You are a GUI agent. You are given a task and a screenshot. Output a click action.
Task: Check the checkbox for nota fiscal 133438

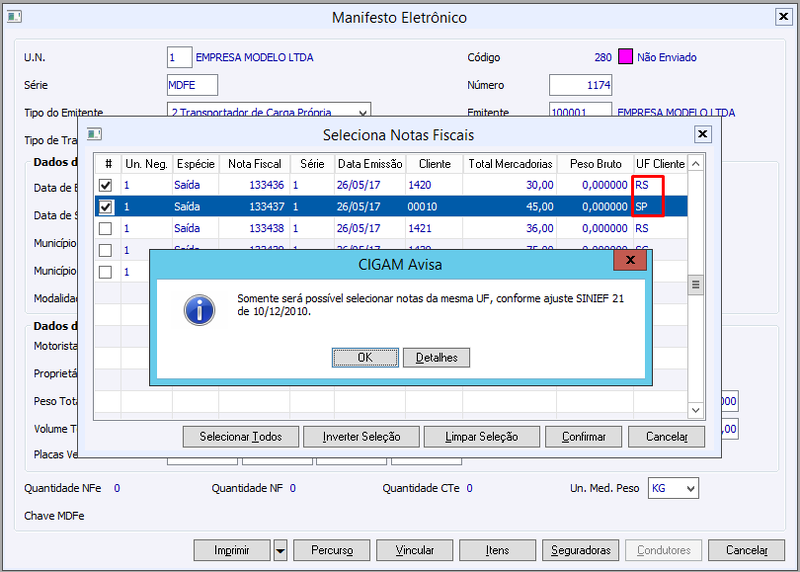coord(106,228)
